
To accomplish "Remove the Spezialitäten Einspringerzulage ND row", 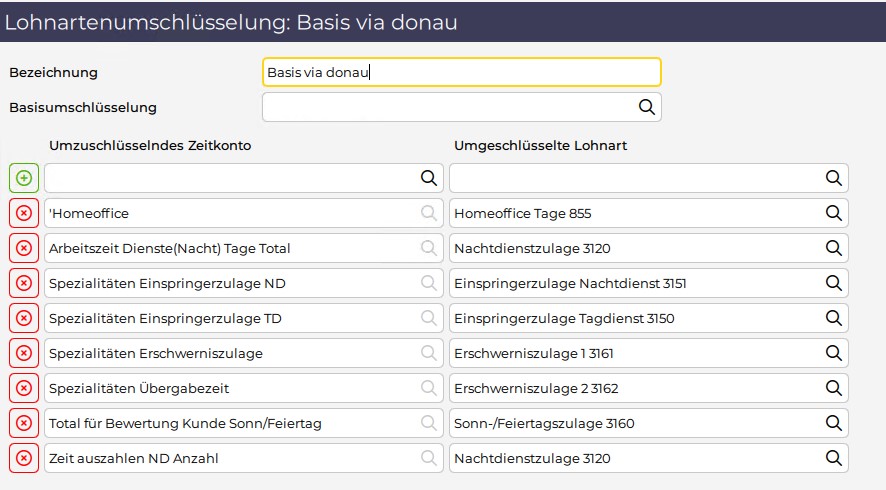I will click(24, 283).
